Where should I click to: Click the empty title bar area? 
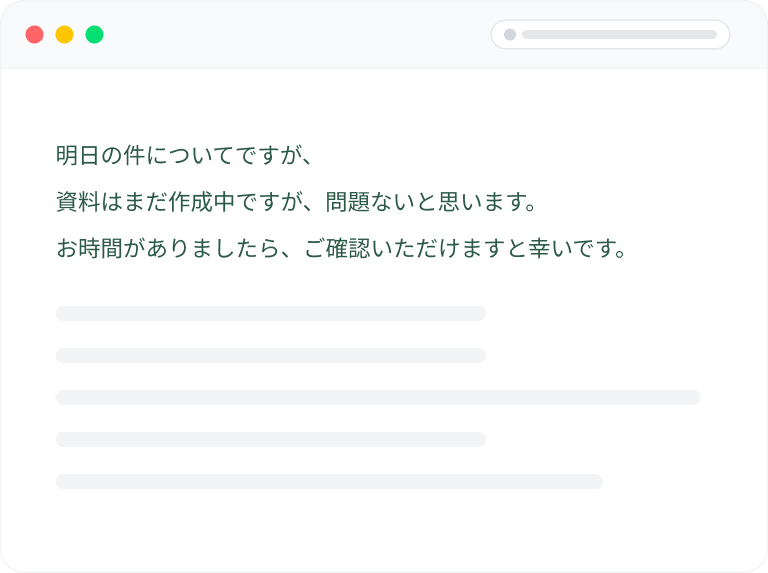pyautogui.click(x=300, y=35)
